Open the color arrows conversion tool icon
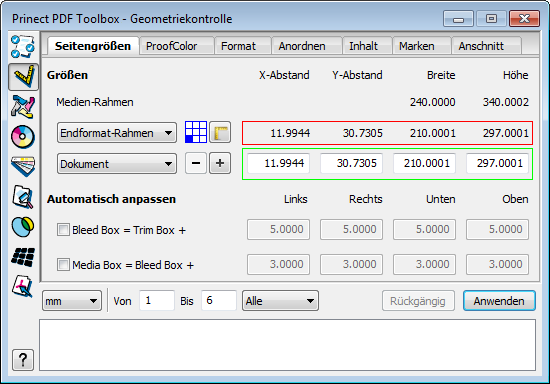The image size is (550, 384). pyautogui.click(x=23, y=106)
